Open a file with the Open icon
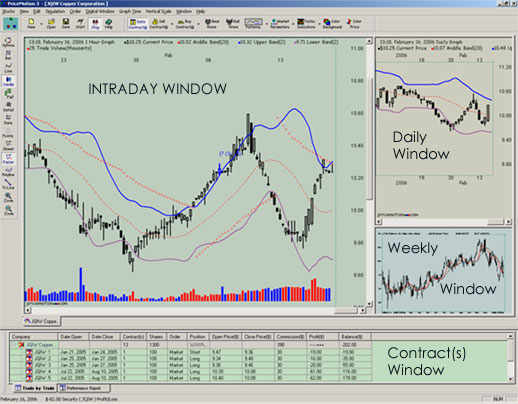 pos(51,24)
